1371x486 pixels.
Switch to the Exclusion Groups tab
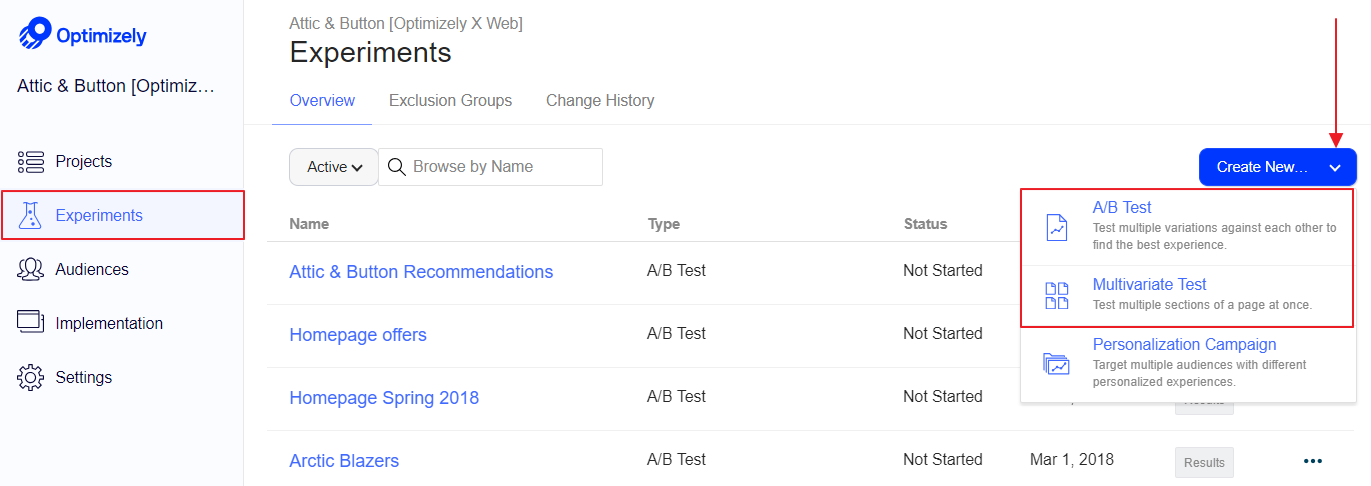(450, 100)
